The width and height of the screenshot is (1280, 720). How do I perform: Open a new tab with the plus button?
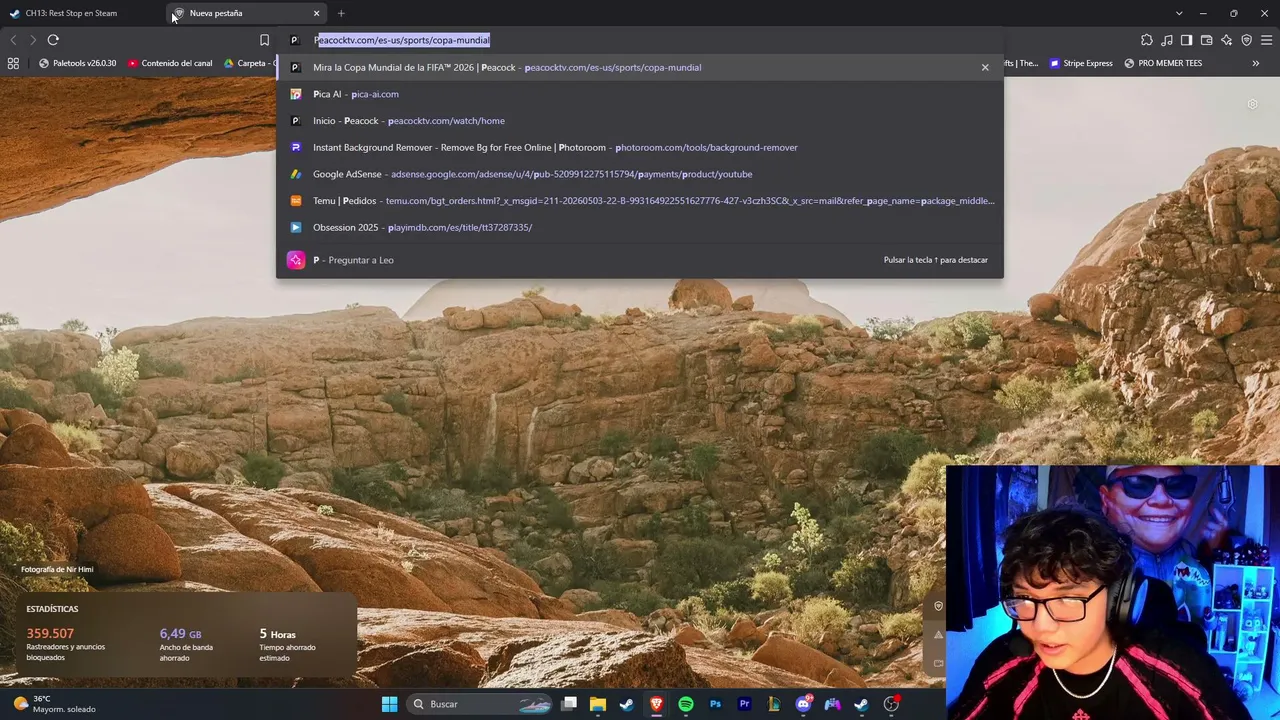341,13
